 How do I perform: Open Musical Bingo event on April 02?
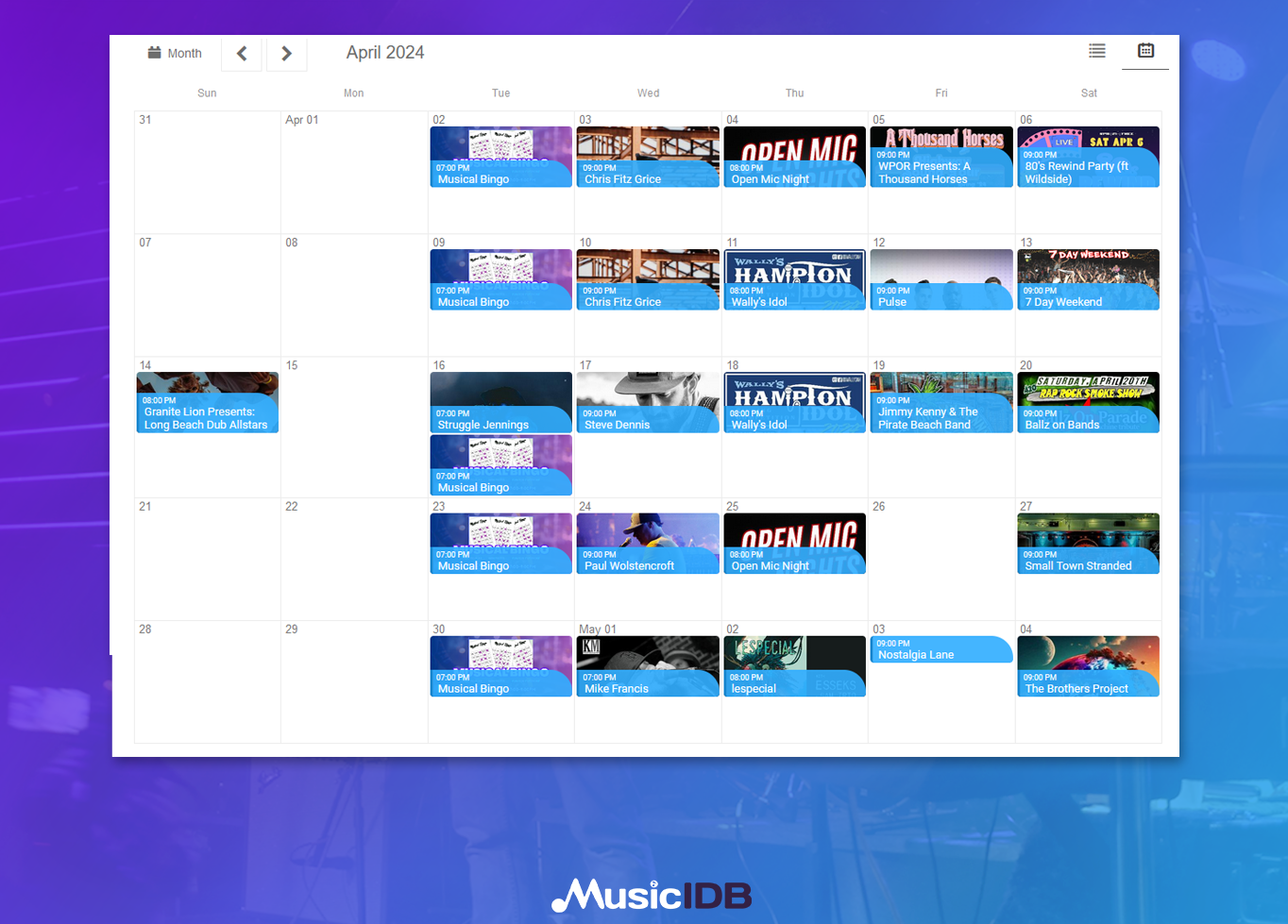click(x=501, y=157)
